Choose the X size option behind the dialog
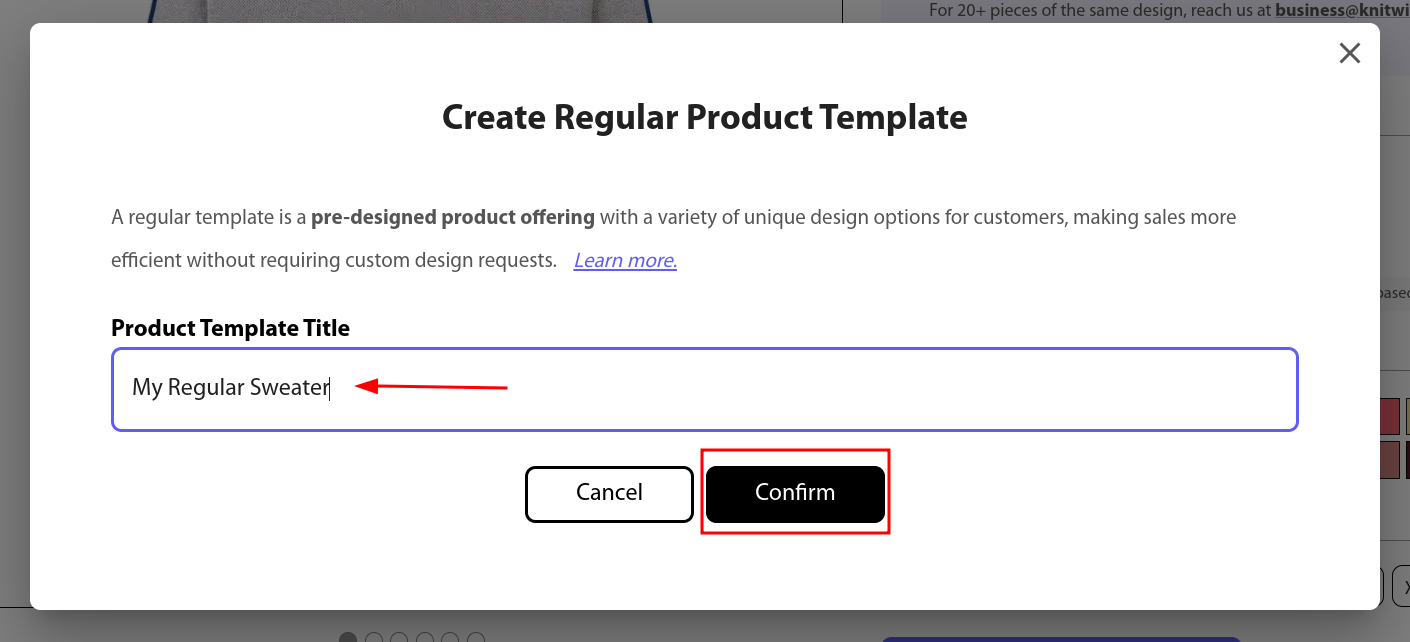The image size is (1410, 642). coord(1401,586)
